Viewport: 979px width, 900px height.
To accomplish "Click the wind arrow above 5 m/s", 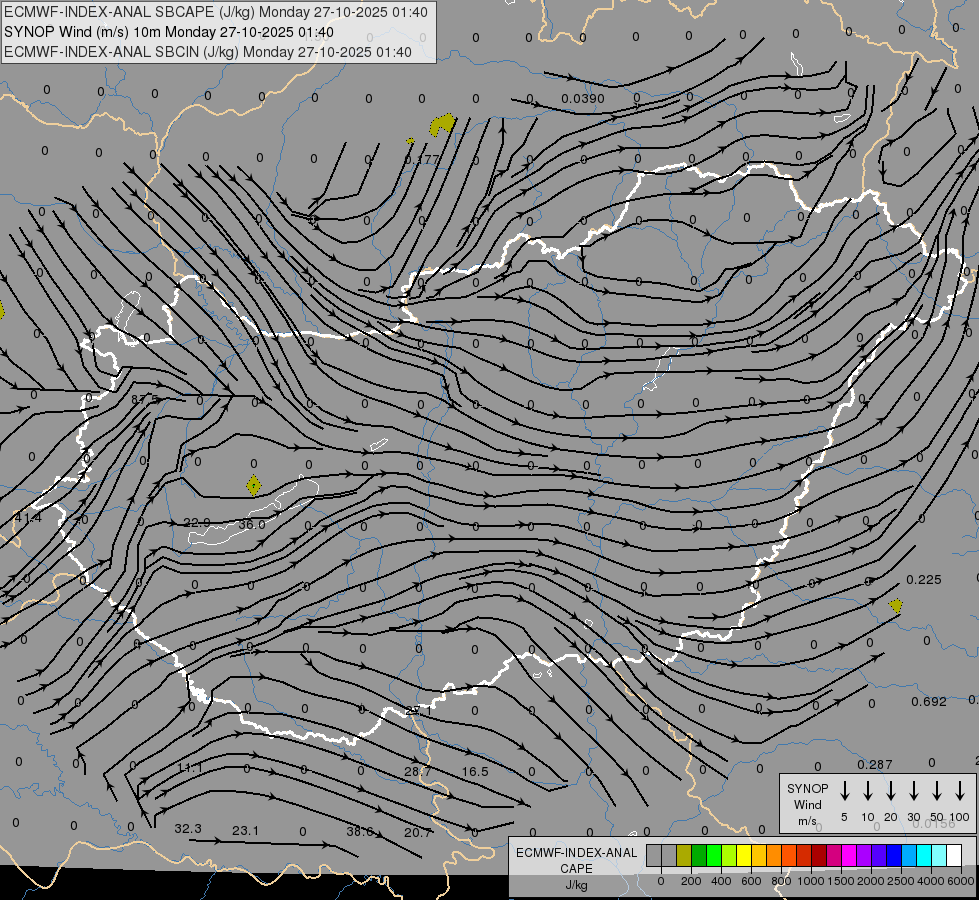I will [844, 790].
